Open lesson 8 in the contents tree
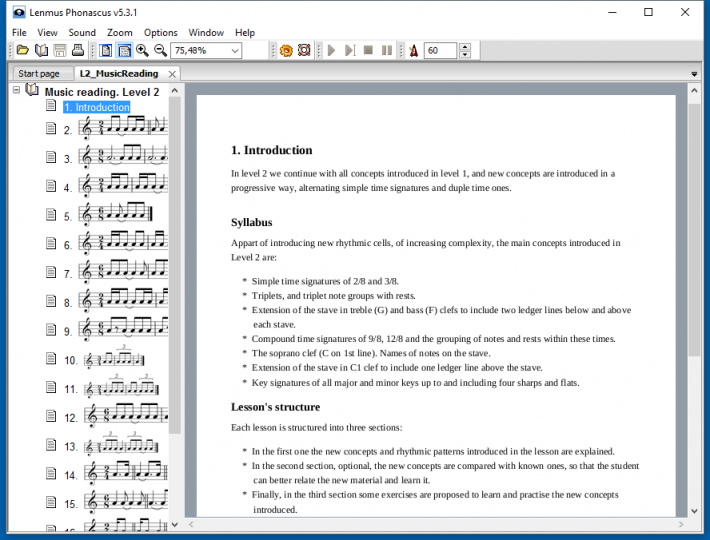710x540 pixels. pyautogui.click(x=116, y=301)
